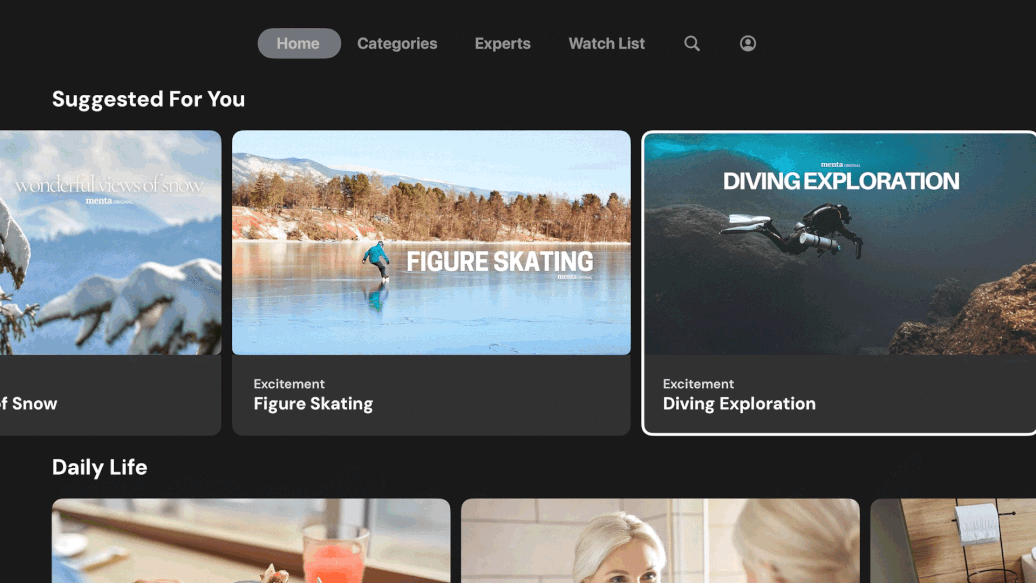
Task: Open the user profile icon
Action: click(748, 44)
